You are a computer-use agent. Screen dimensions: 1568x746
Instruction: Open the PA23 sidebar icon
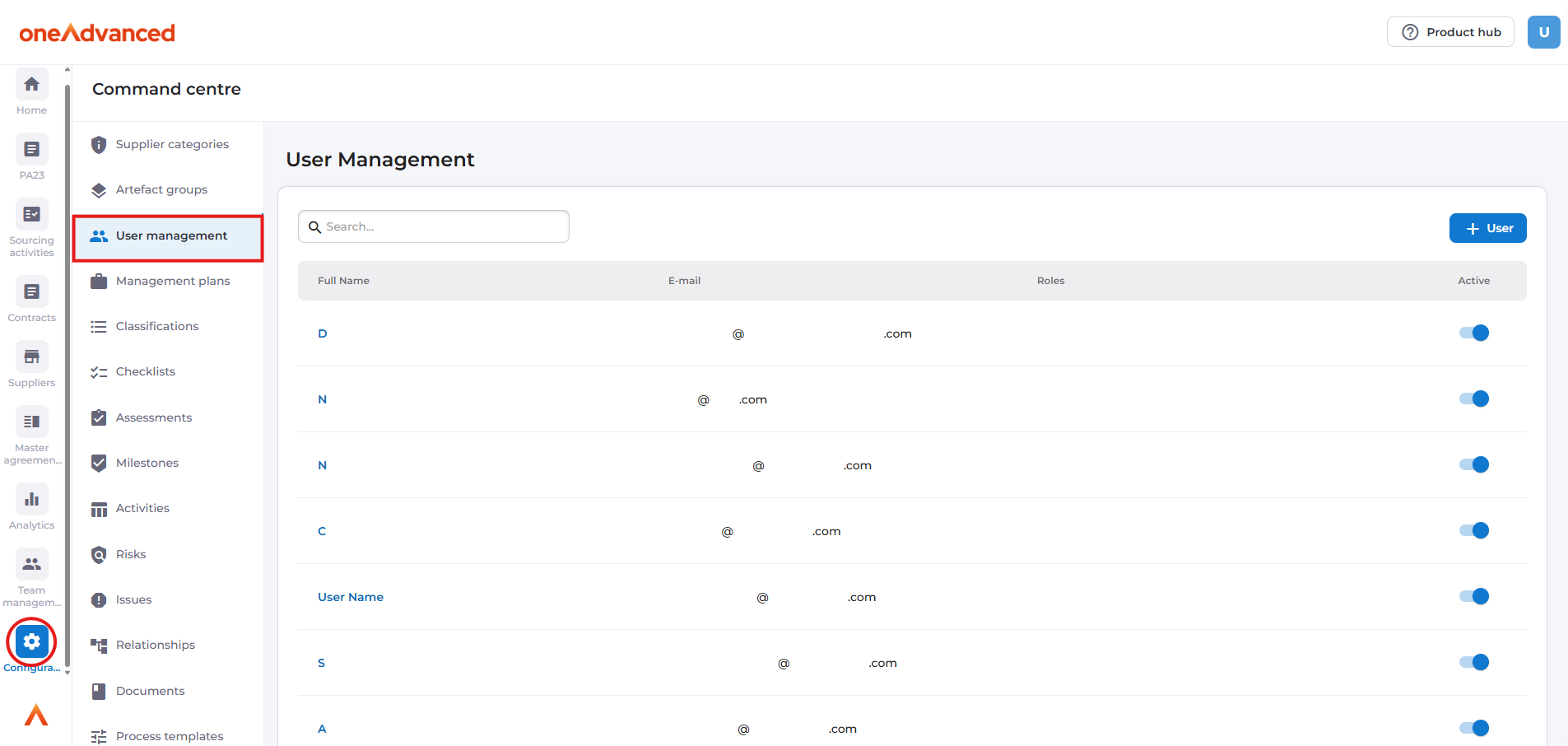pyautogui.click(x=31, y=150)
